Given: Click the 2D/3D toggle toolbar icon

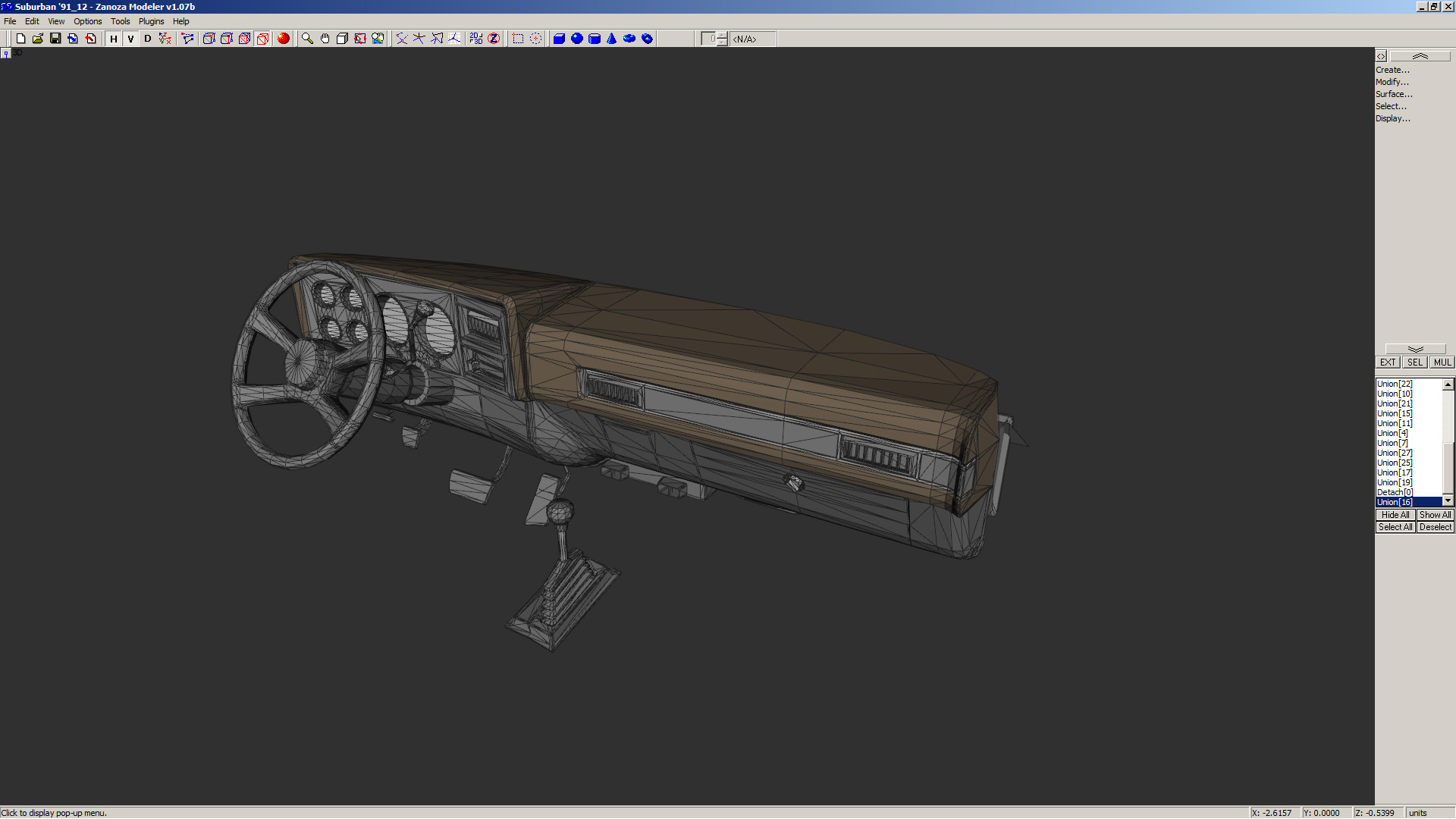Looking at the screenshot, I should coord(475,39).
